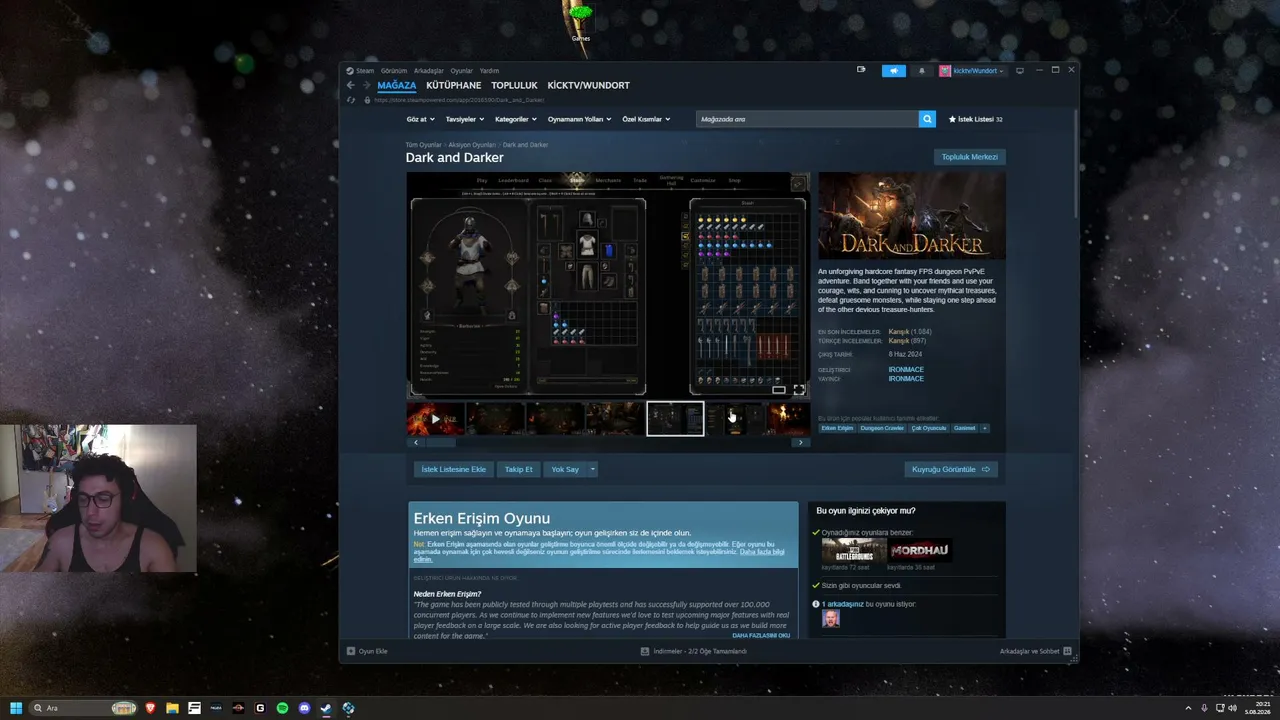Viewport: 1280px width, 720px height.
Task: Open the MORDHAU similar game image
Action: tap(918, 551)
